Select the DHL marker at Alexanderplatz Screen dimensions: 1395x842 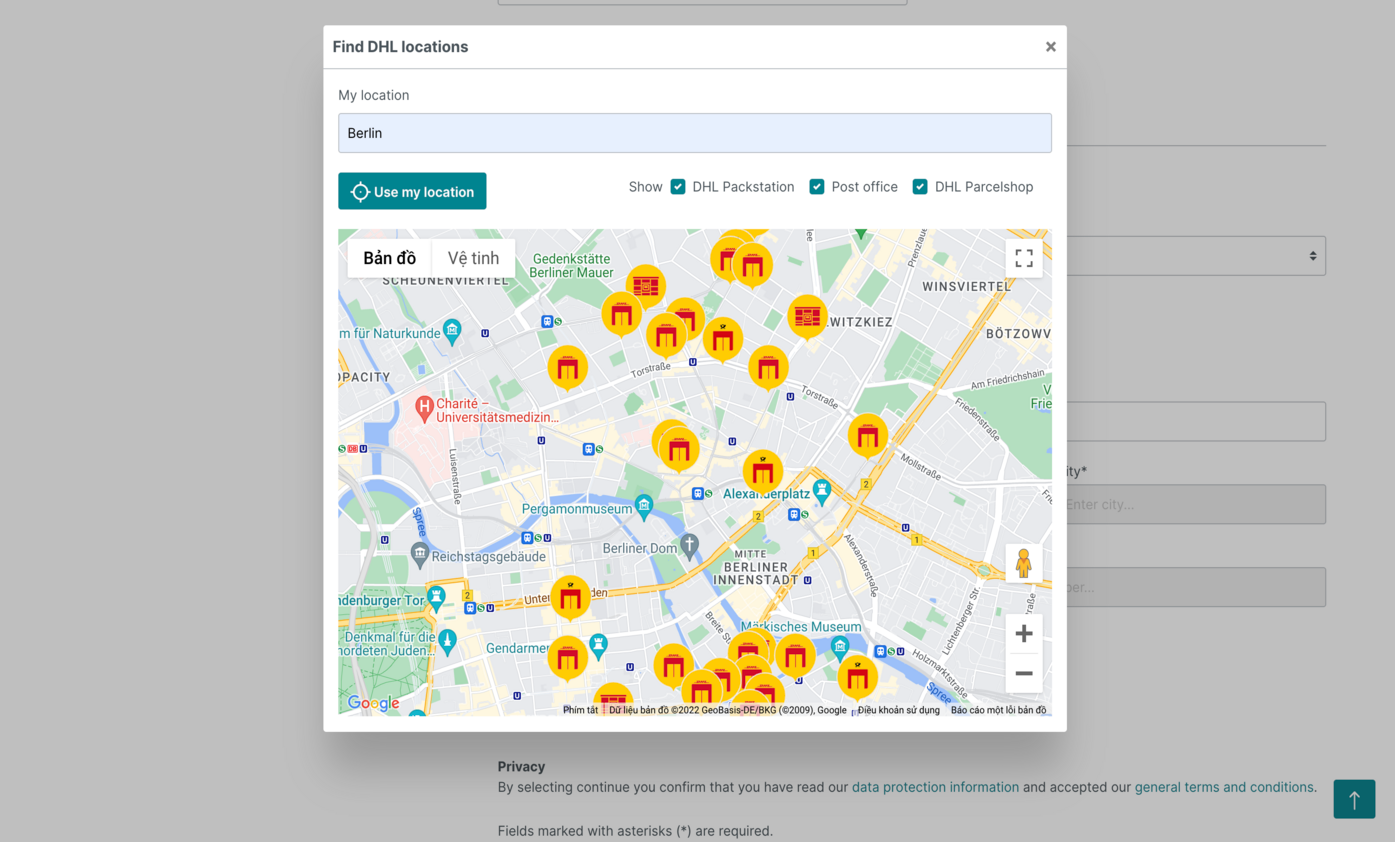763,471
